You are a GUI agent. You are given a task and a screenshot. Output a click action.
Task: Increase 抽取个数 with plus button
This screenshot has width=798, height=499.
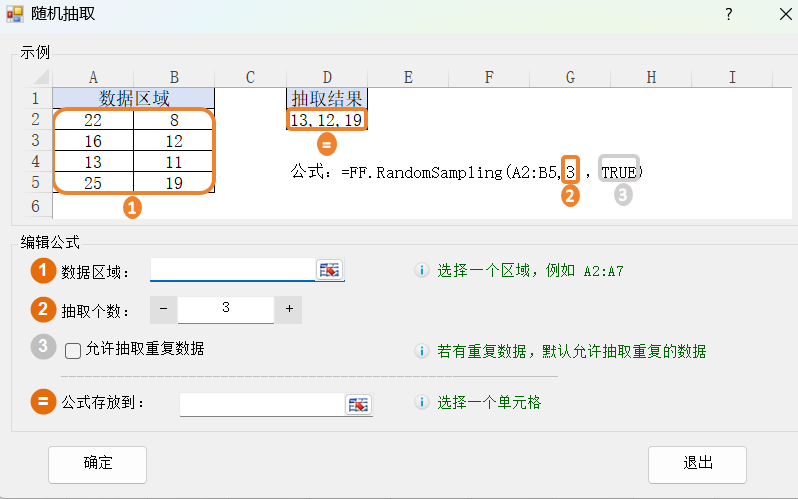pos(289,310)
